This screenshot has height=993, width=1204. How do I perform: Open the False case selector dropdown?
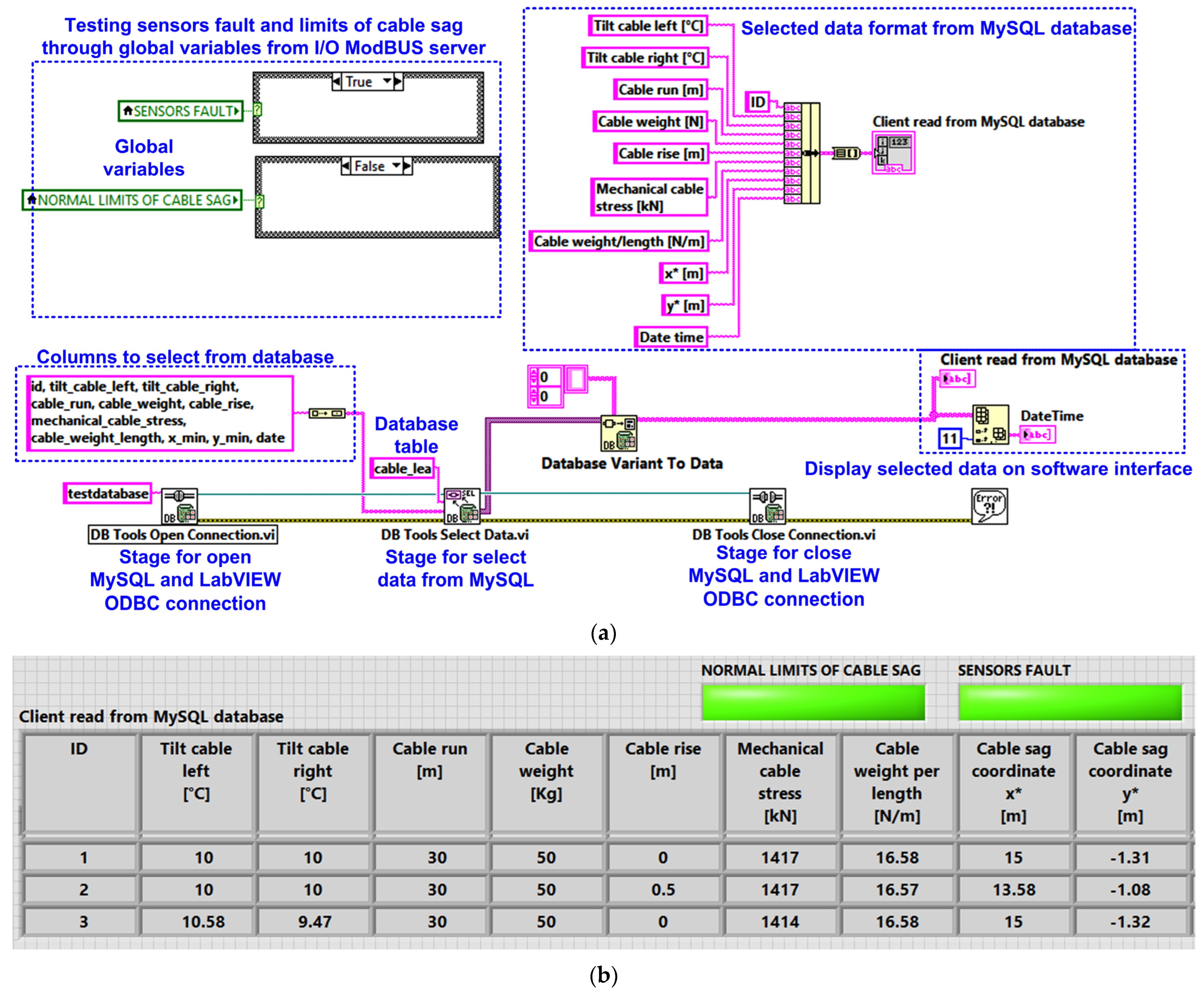(396, 166)
